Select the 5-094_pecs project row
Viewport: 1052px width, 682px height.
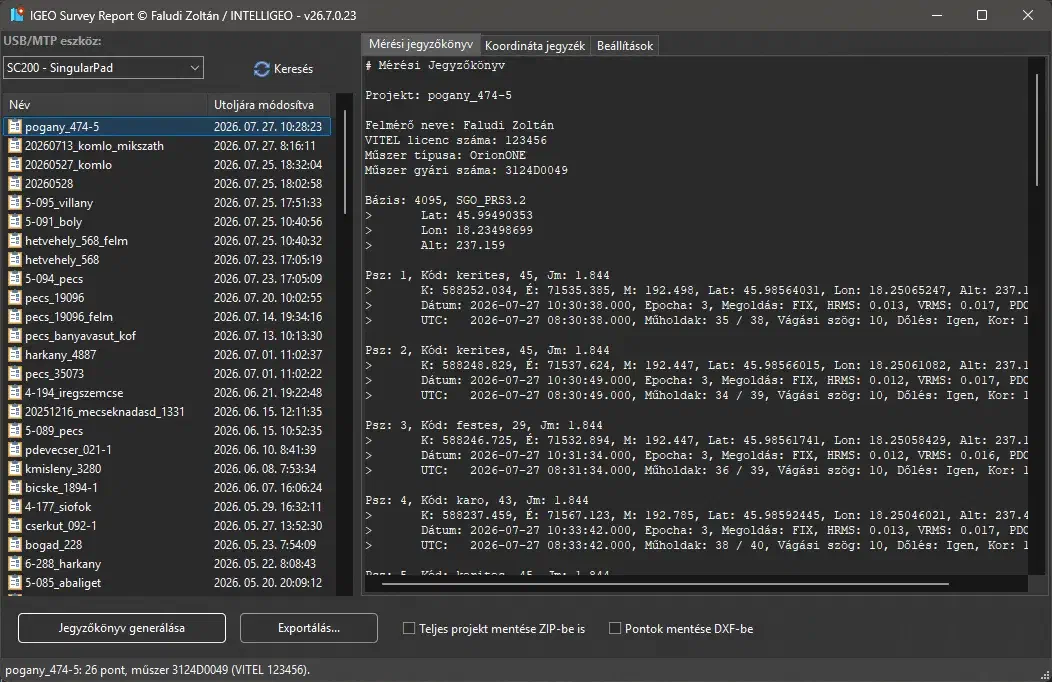tap(167, 278)
